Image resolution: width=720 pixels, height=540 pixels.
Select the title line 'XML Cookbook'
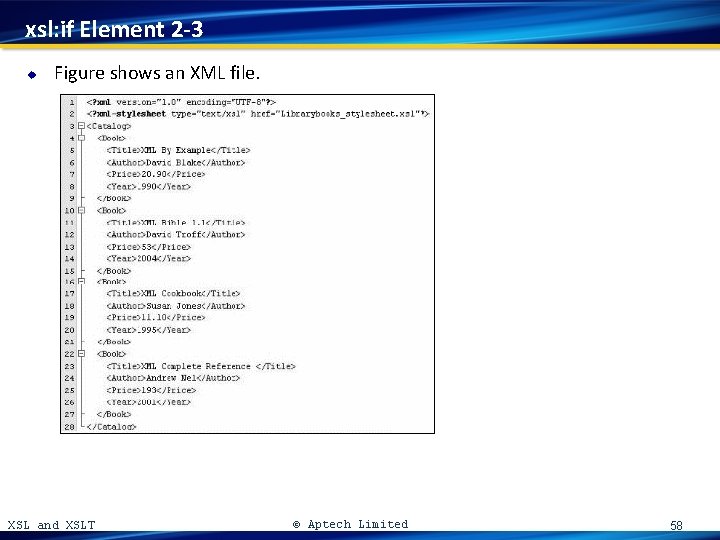tap(173, 293)
